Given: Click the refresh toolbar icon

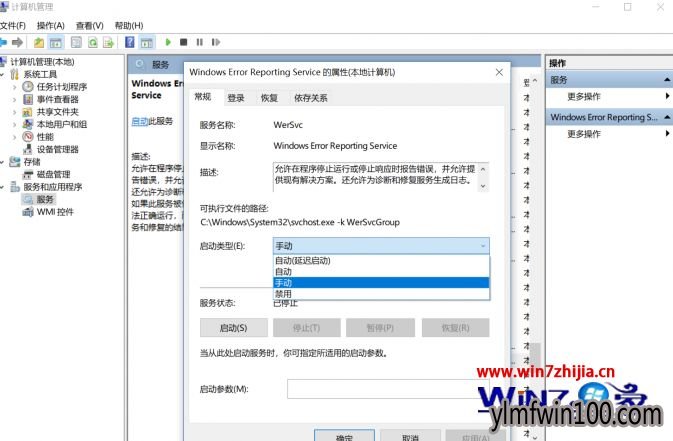Looking at the screenshot, I should 93,42.
